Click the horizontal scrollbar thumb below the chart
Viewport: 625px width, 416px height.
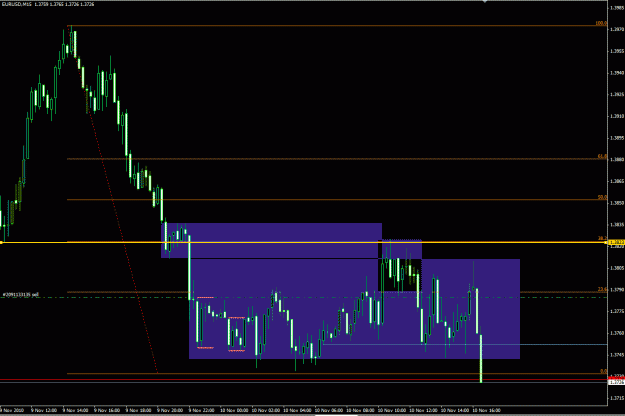coord(336,415)
